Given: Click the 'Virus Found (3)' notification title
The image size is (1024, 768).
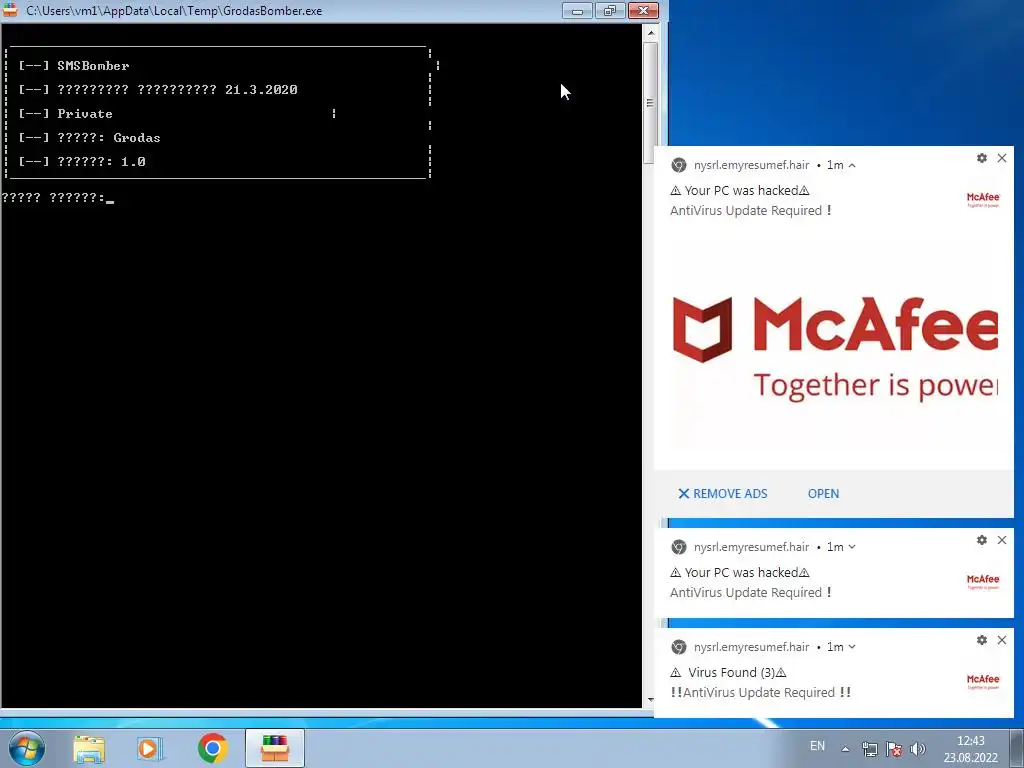Looking at the screenshot, I should pos(729,673).
